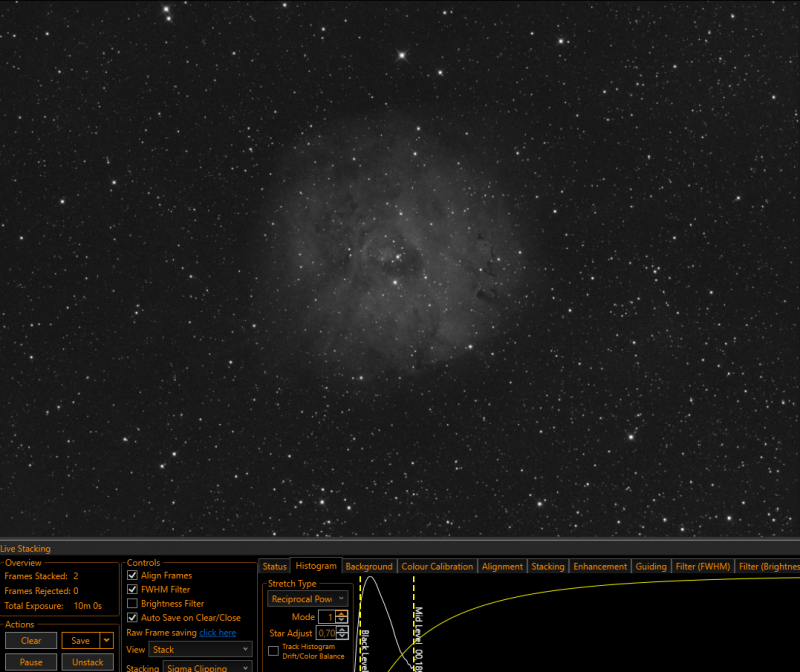Click the Black Level histogram marker line

coord(361,624)
